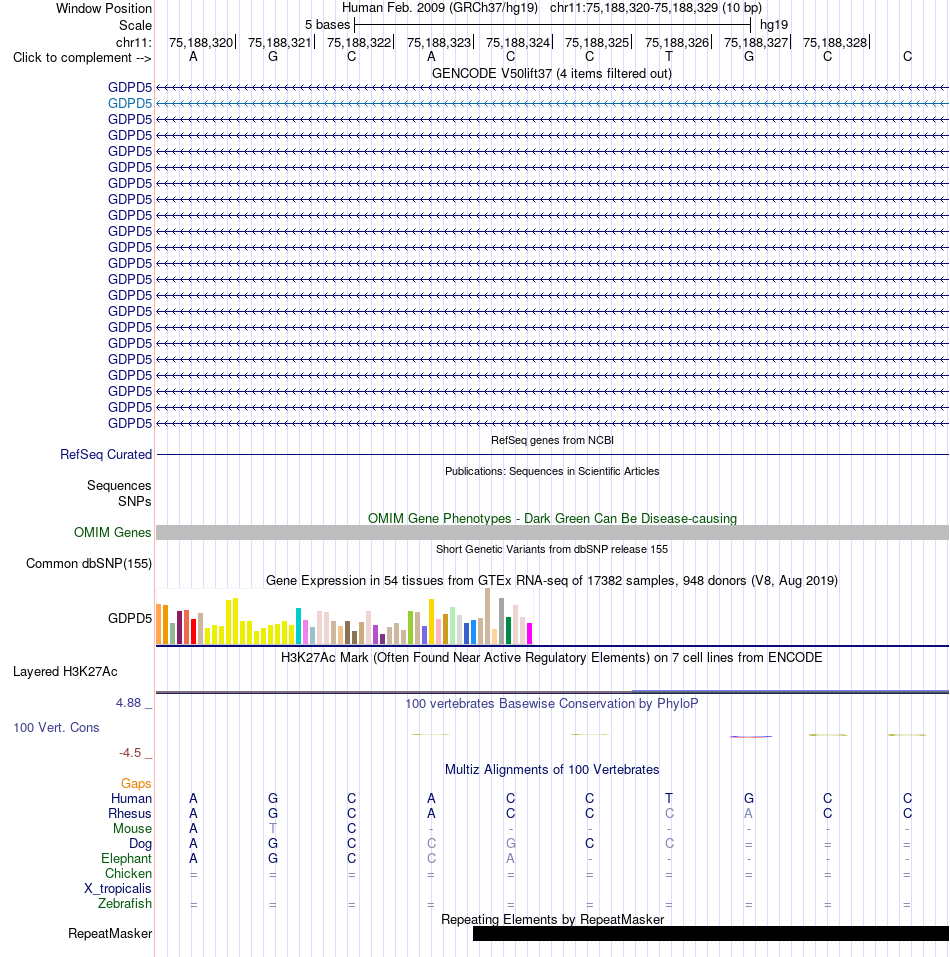Open the "Short Genetic Variants from dbSNP release 155" title
This screenshot has width=950, height=957.
pos(552,549)
